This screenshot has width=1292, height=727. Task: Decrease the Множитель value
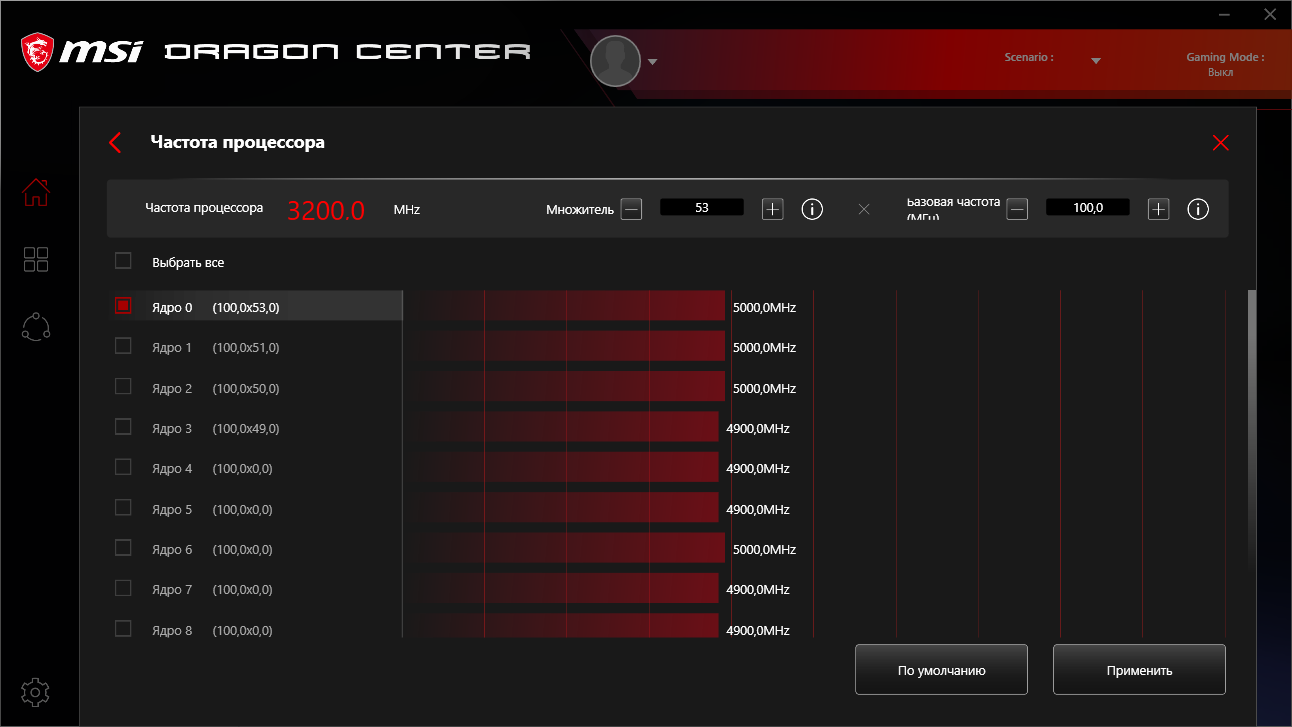(x=631, y=209)
